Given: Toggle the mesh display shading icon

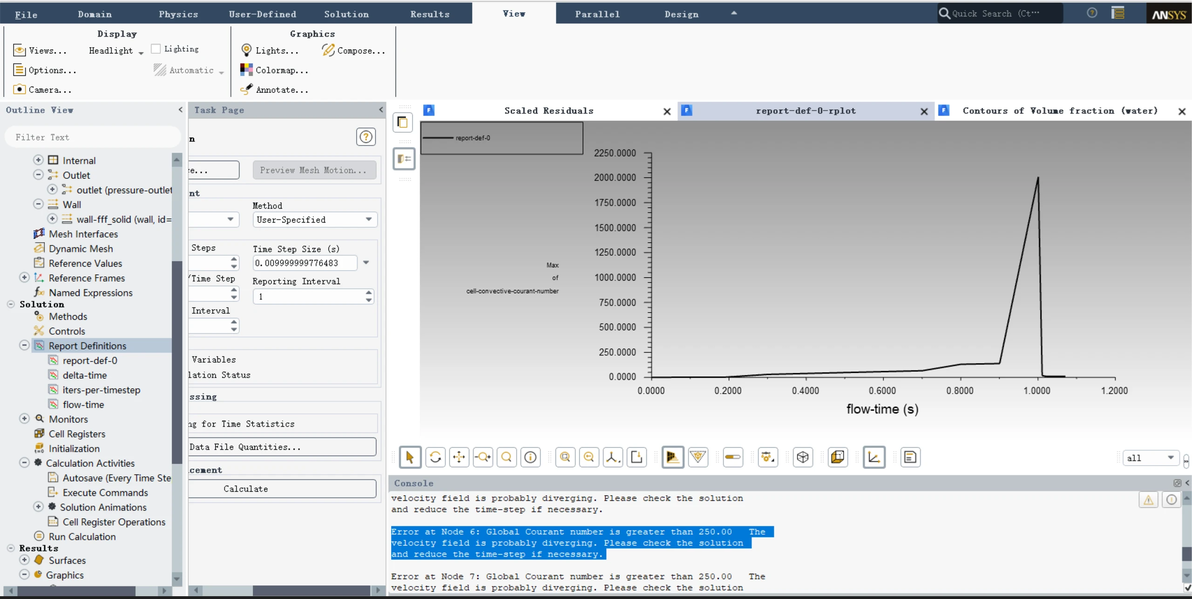Looking at the screenshot, I should (x=673, y=457).
